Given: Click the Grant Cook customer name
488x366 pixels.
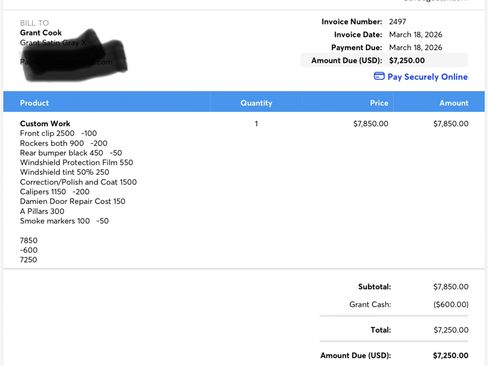Looking at the screenshot, I should click(41, 33).
